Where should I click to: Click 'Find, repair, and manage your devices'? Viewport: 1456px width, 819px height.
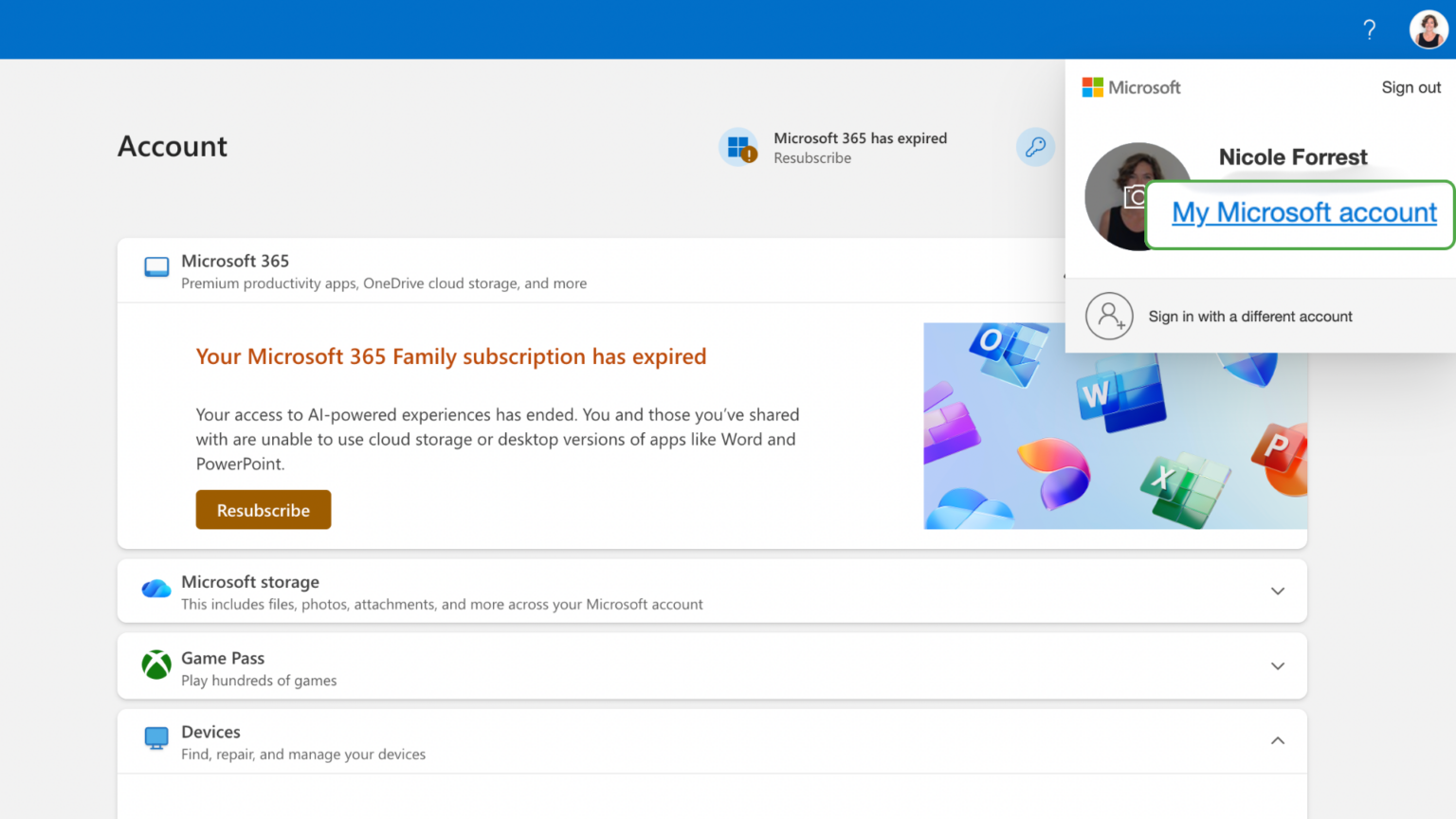(303, 755)
